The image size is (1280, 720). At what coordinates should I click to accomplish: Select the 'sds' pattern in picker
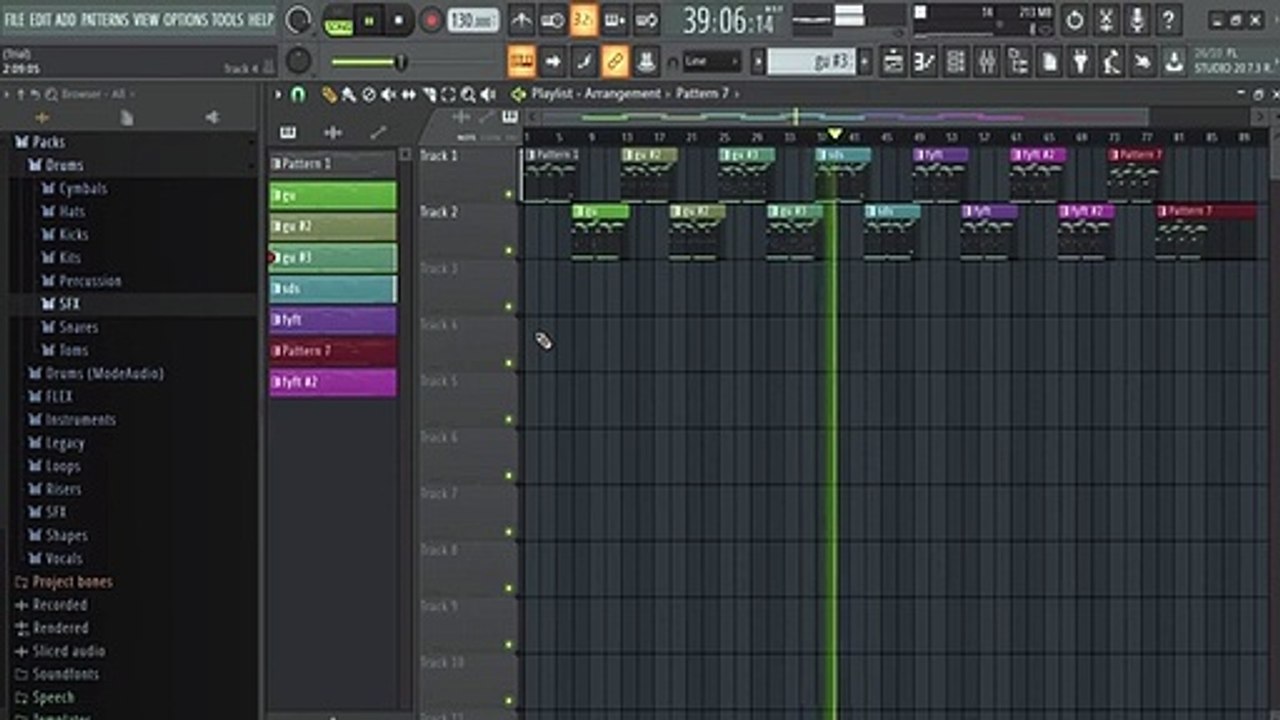[x=333, y=289]
